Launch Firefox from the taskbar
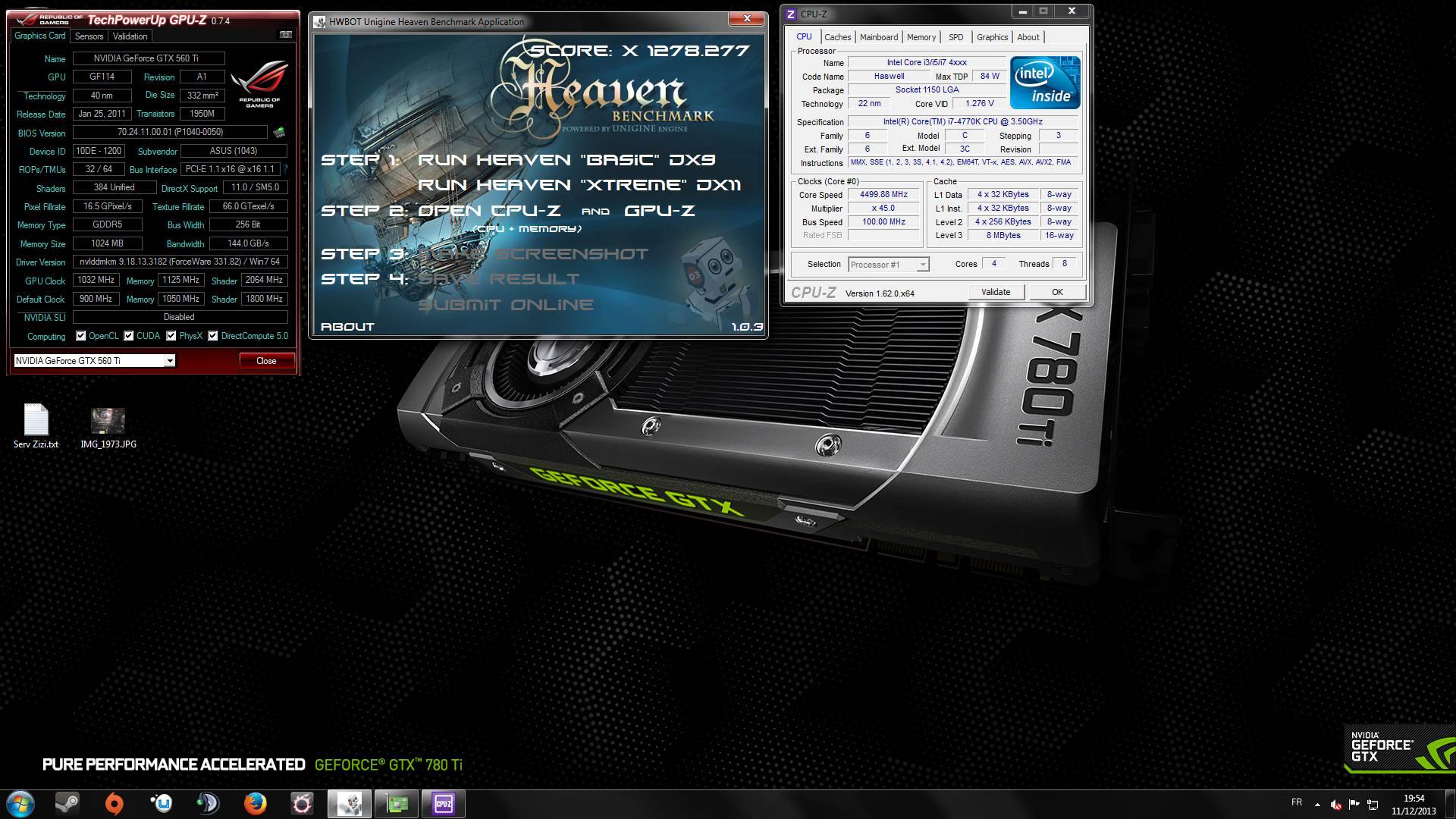 click(255, 803)
